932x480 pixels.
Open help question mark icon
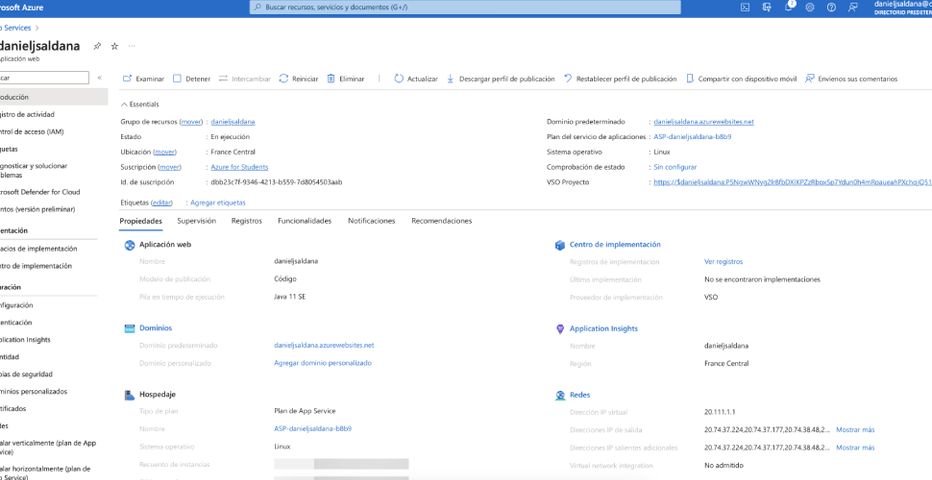click(831, 7)
